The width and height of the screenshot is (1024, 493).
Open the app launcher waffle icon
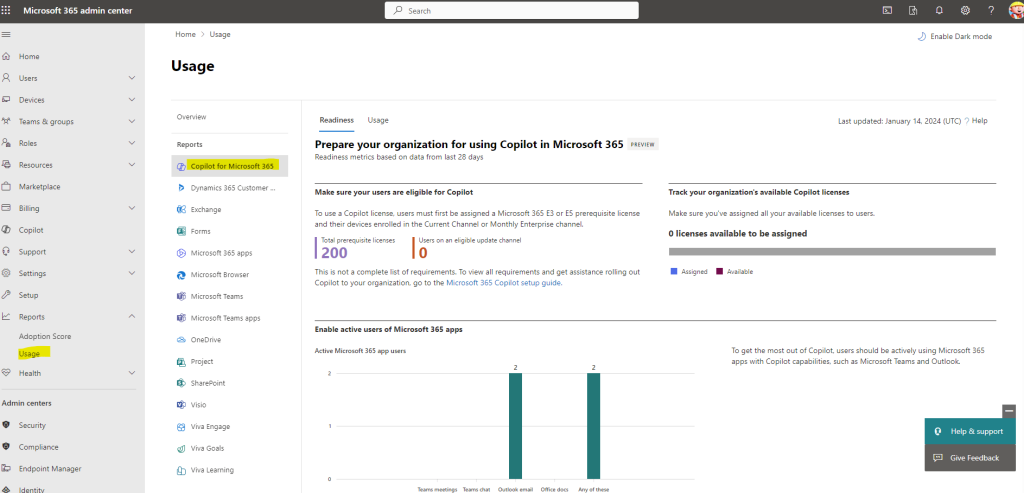(7, 10)
